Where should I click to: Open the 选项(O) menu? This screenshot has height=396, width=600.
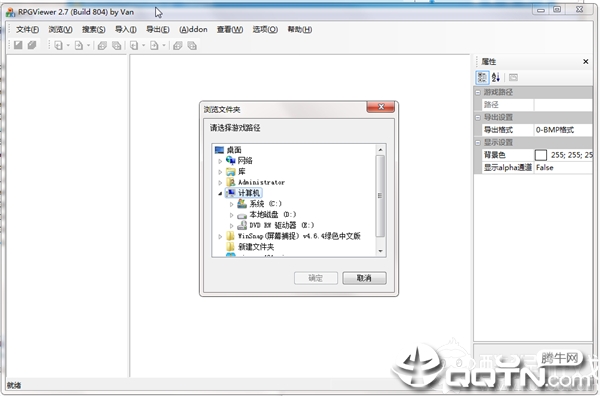click(265, 29)
